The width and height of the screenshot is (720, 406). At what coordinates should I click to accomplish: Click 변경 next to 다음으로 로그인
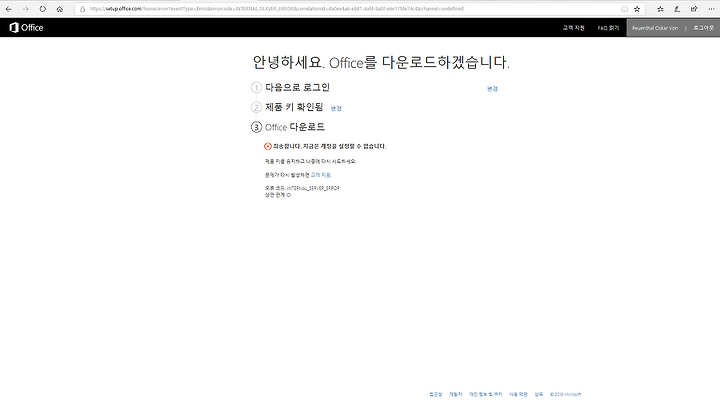[x=492, y=89]
